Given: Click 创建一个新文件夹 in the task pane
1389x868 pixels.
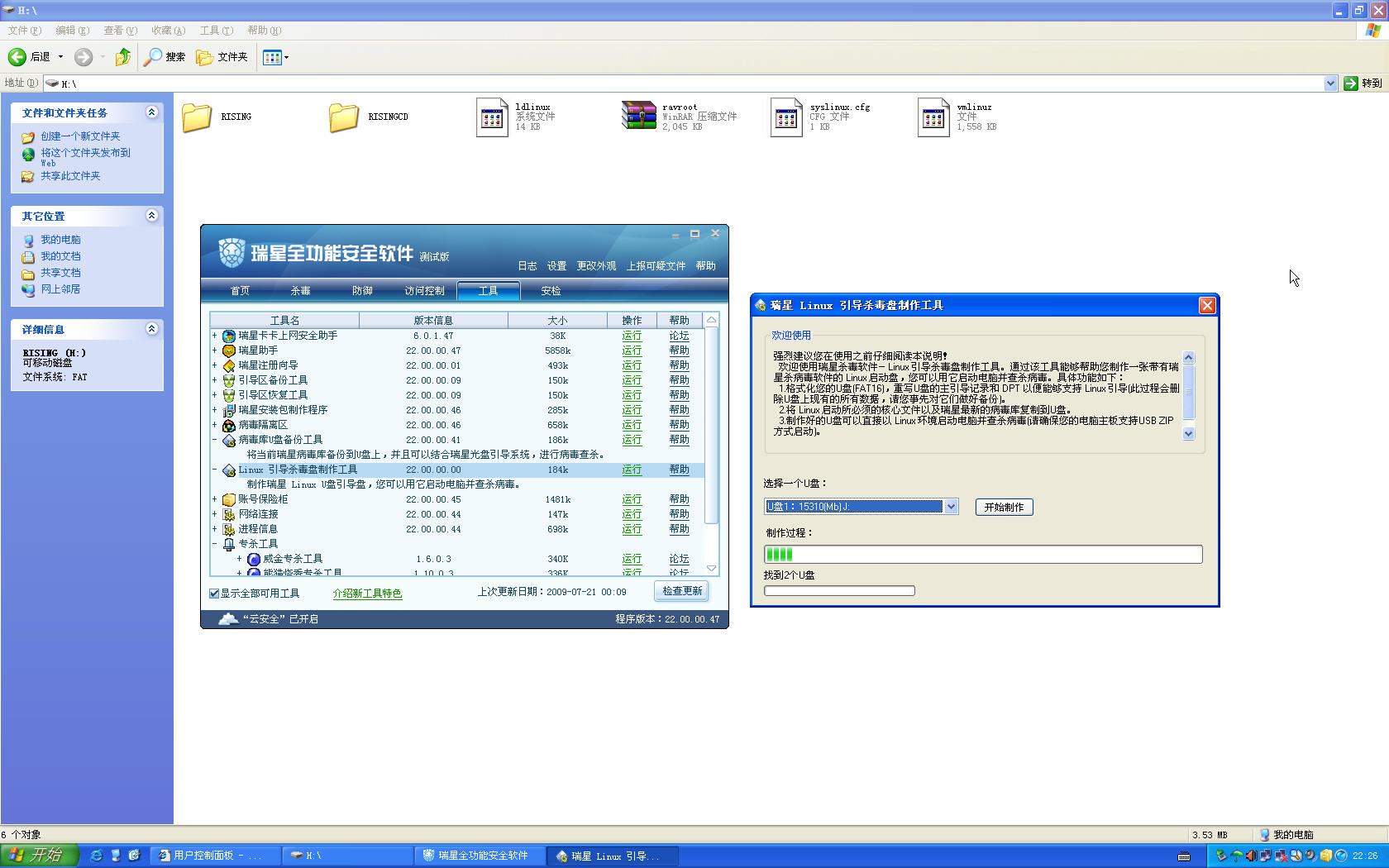Looking at the screenshot, I should pos(80,136).
